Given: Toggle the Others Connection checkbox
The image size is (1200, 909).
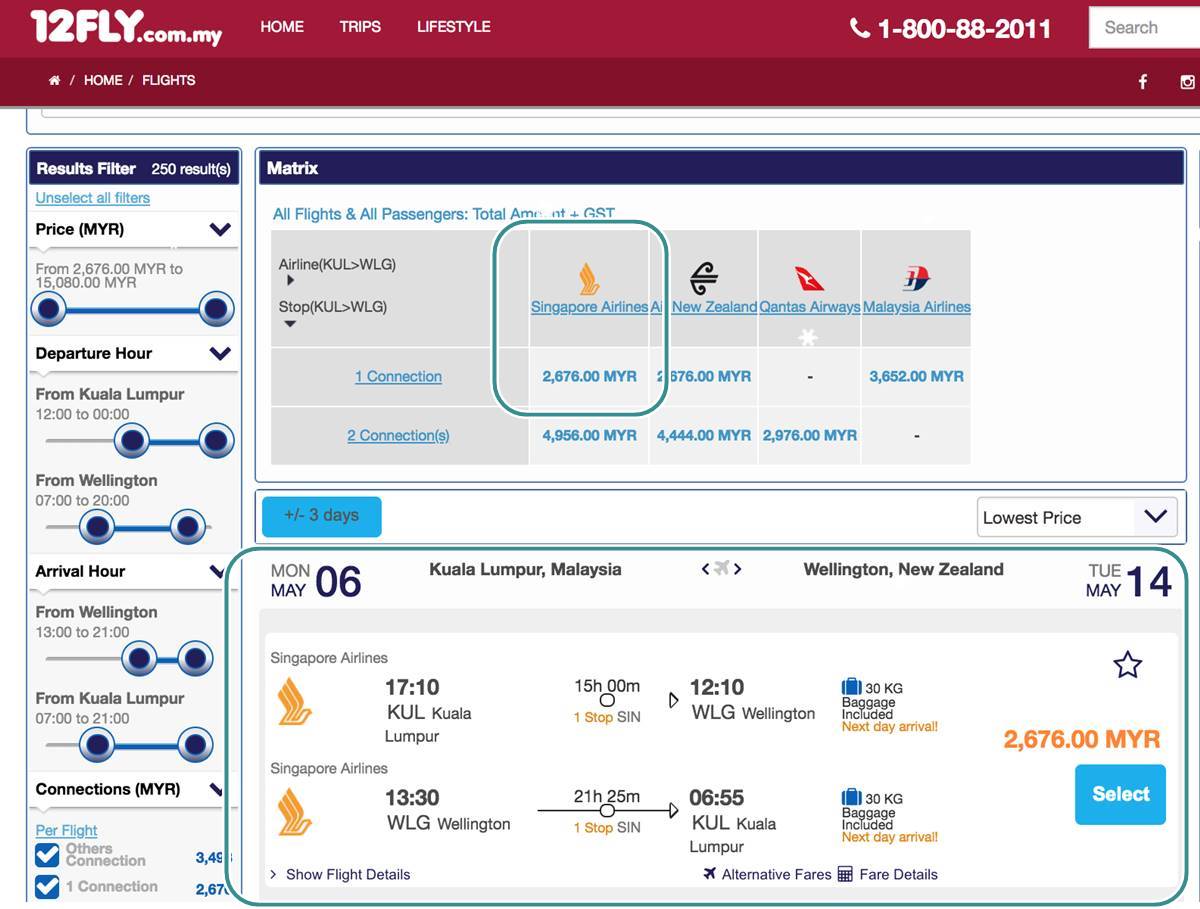Looking at the screenshot, I should coord(47,855).
